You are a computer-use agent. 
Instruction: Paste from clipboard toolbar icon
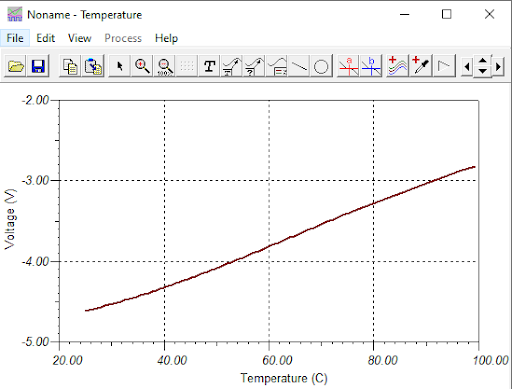point(93,66)
